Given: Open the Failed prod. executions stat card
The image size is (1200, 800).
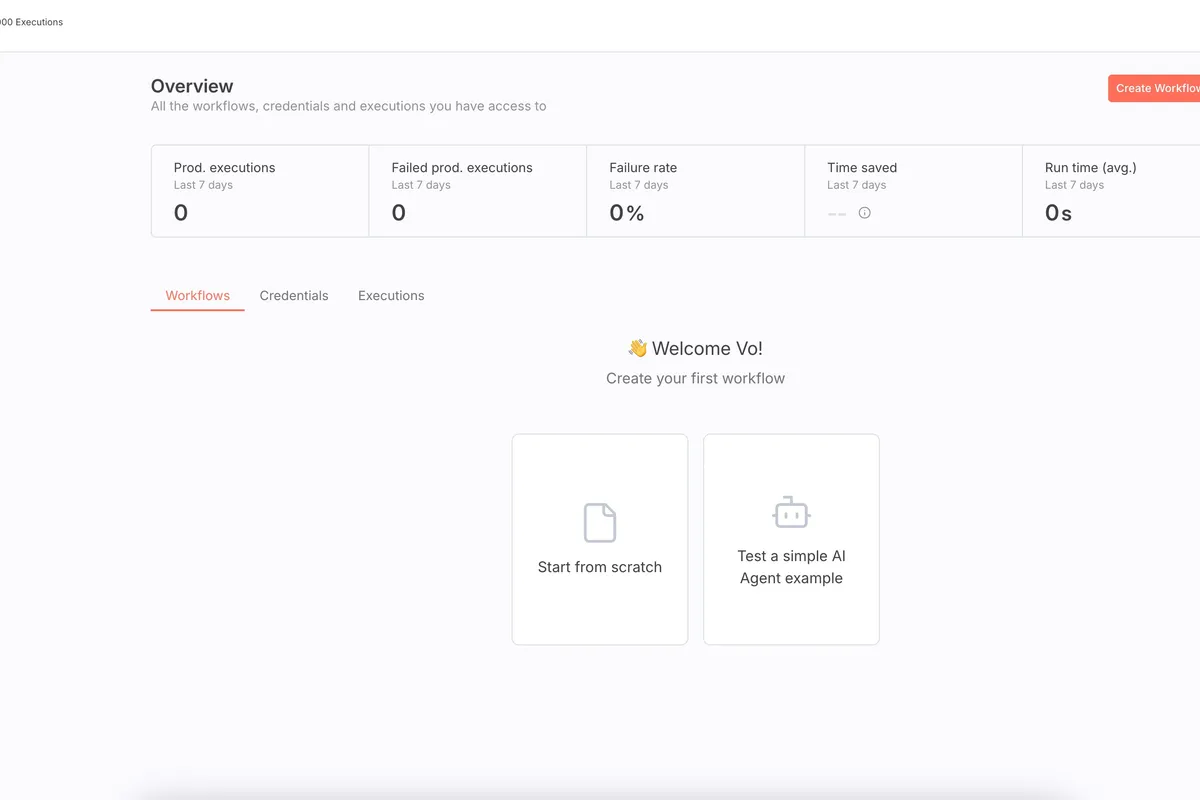Looking at the screenshot, I should (478, 191).
